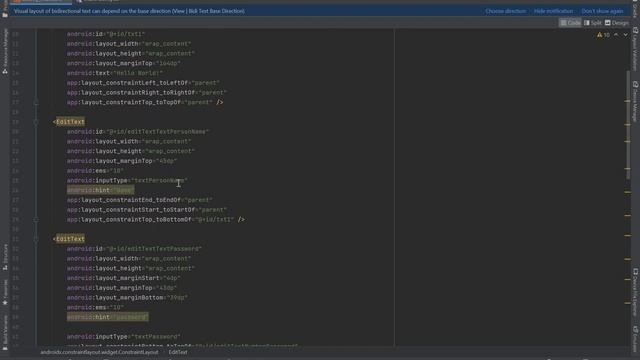Select EditText breadcrumb at bottom
The image size is (640, 360).
pyautogui.click(x=178, y=352)
